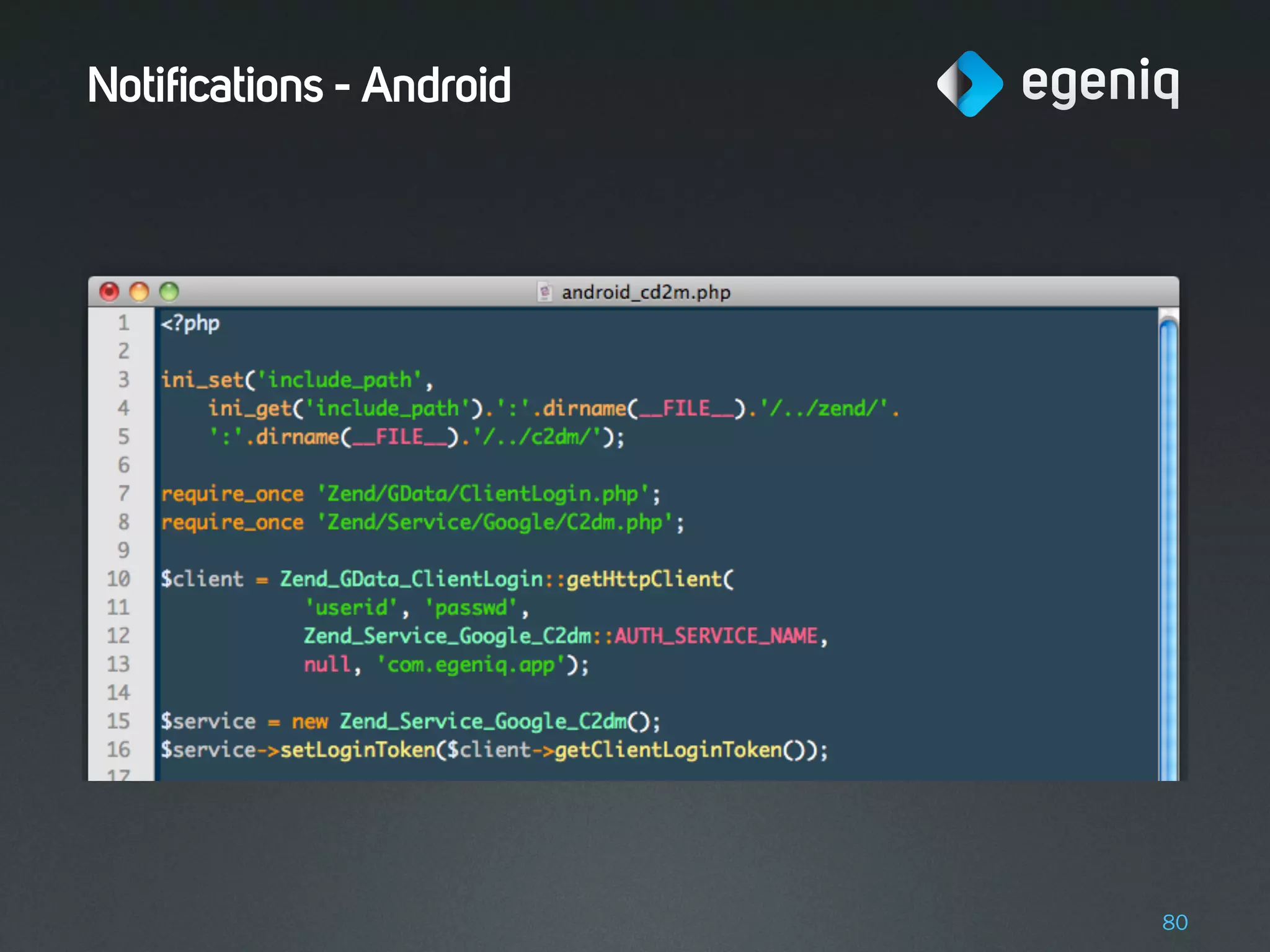Close the android_cd2m.php editor window
The width and height of the screenshot is (1270, 952).
pyautogui.click(x=109, y=291)
